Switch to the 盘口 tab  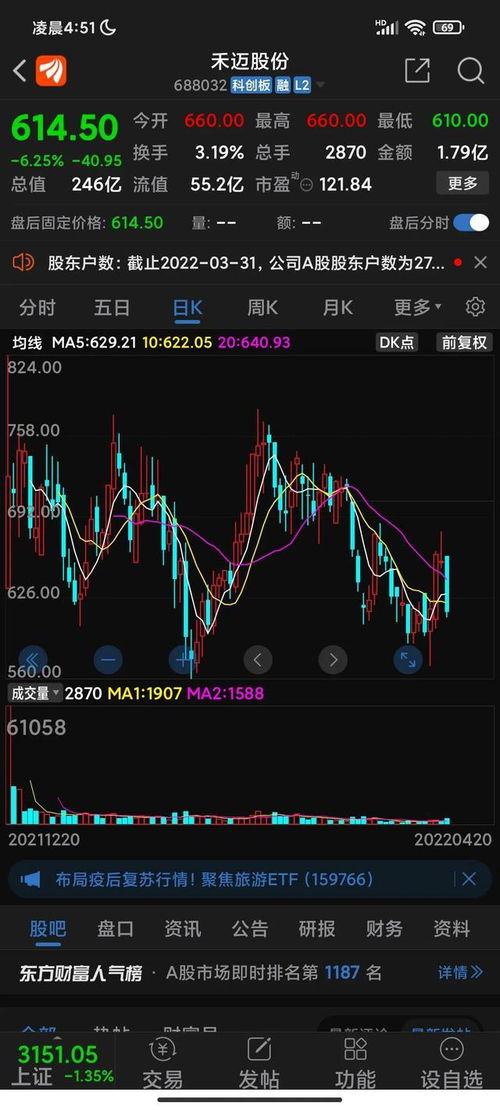coord(115,929)
